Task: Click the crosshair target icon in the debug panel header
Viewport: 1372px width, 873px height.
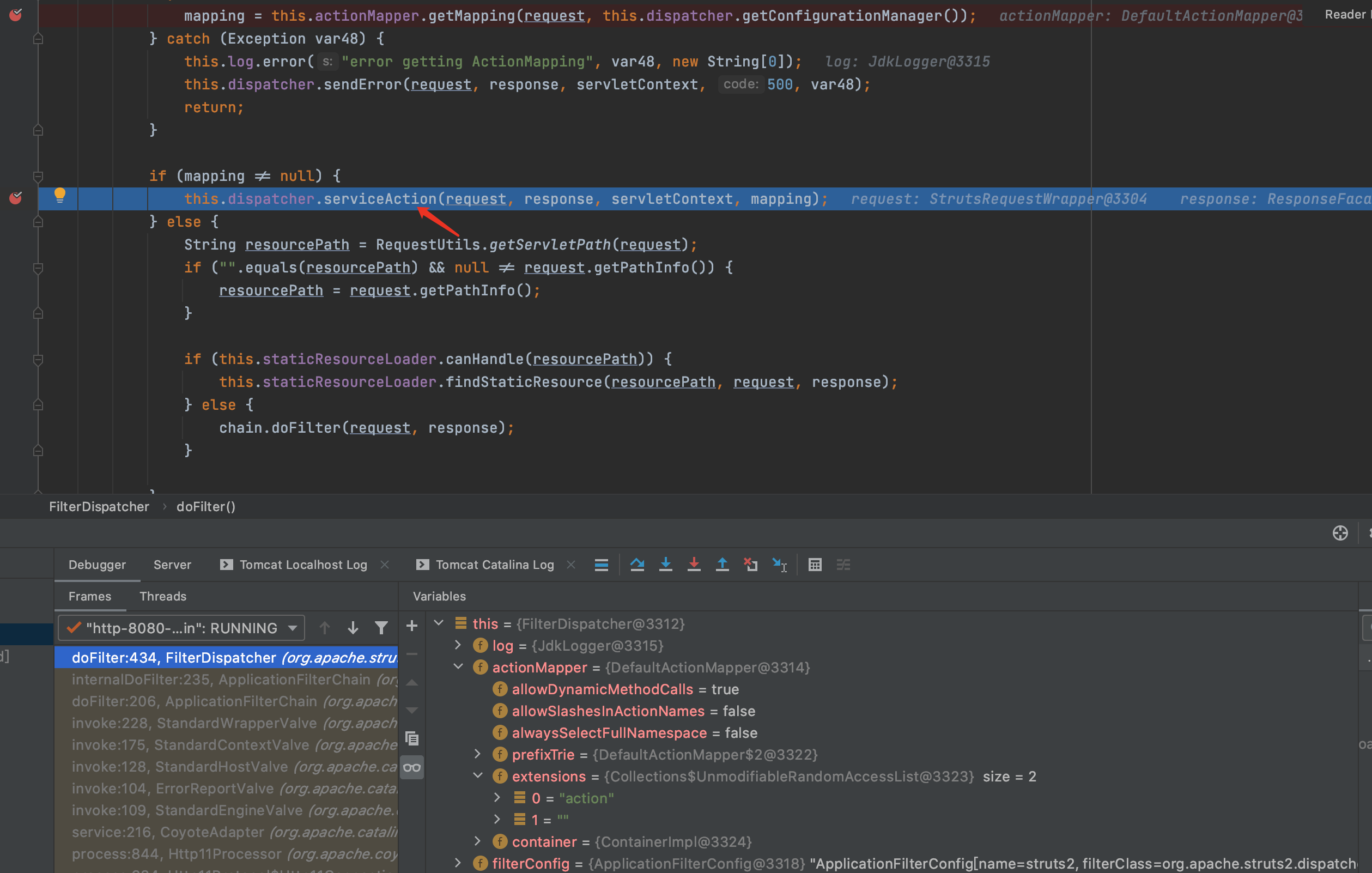Action: pyautogui.click(x=1340, y=533)
